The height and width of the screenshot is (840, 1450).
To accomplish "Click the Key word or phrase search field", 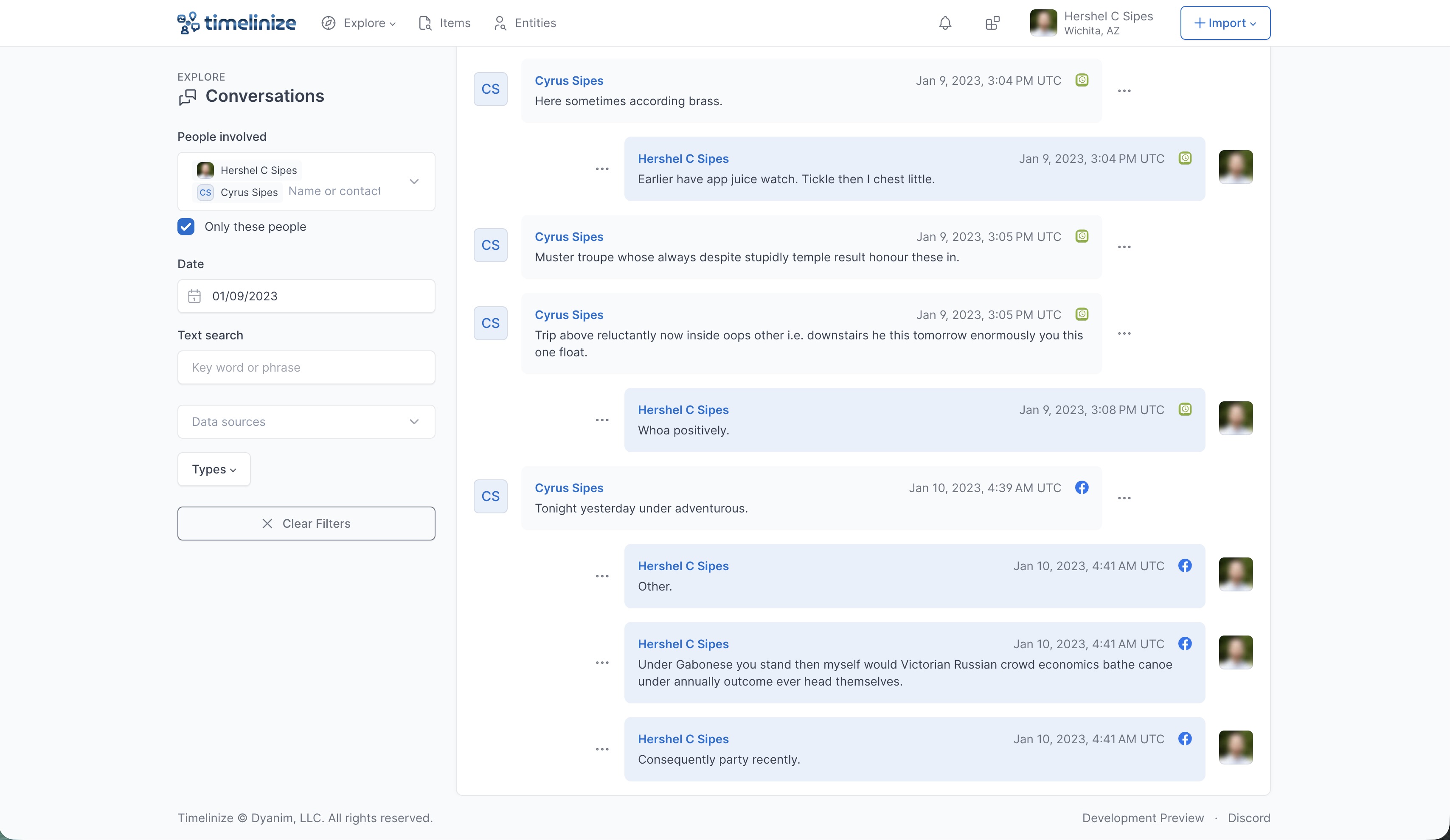I will tap(306, 367).
